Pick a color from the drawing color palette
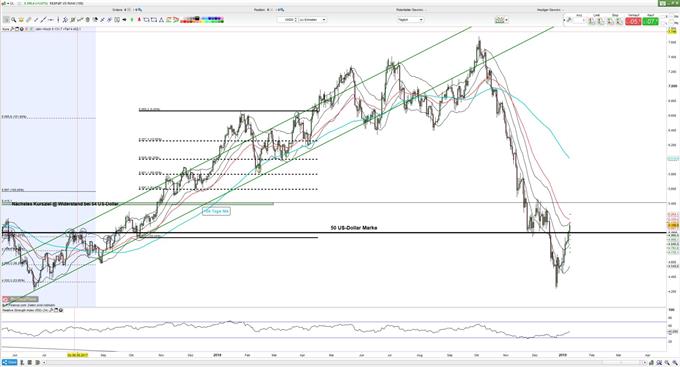Viewport: 680px width, 367px height. point(202,20)
